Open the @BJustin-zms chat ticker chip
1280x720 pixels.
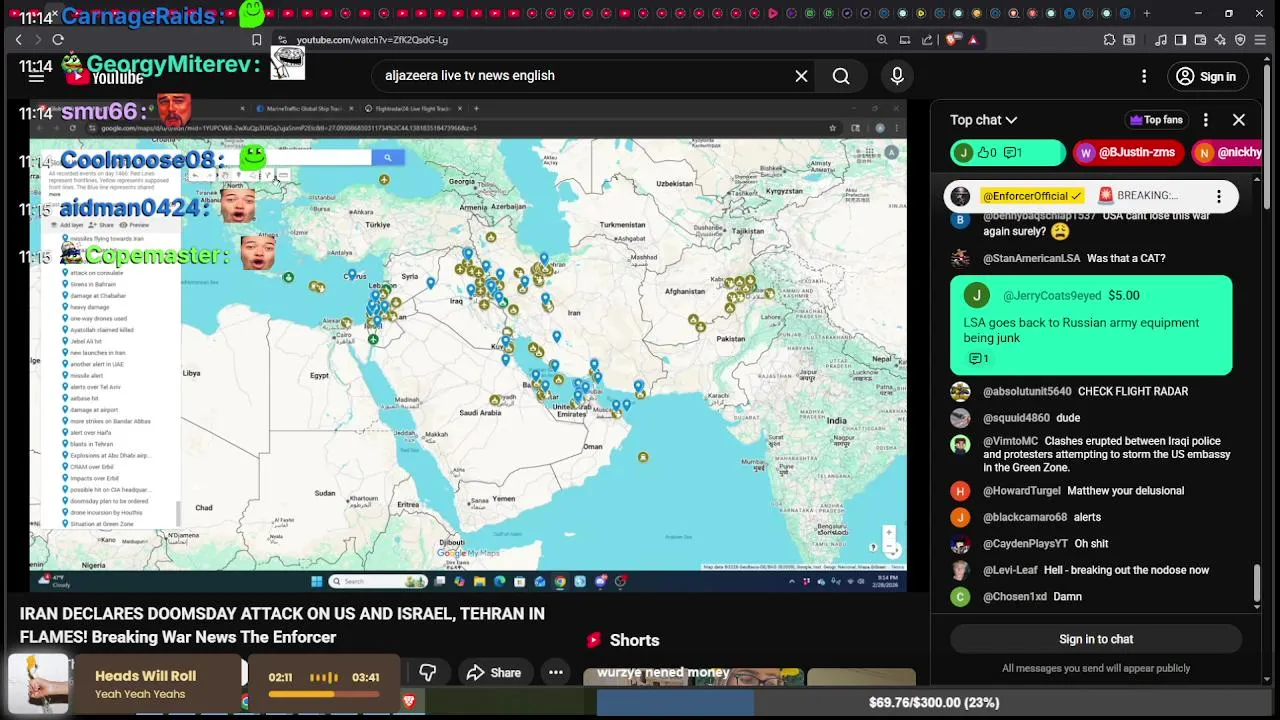[x=1128, y=153]
